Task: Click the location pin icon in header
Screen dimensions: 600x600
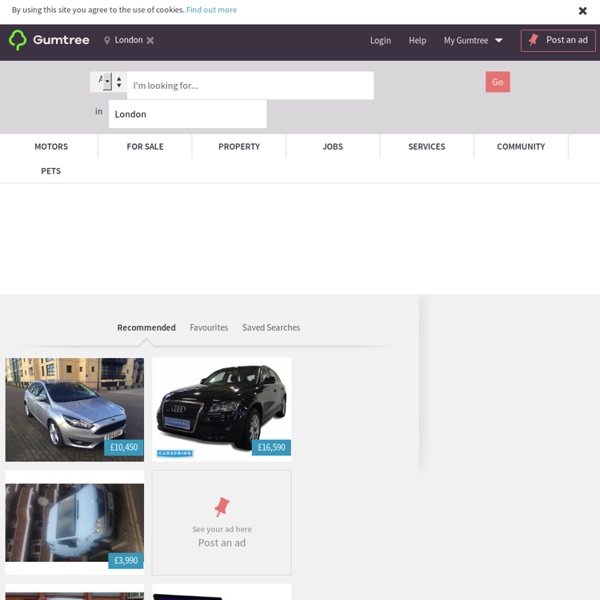Action: (x=107, y=40)
